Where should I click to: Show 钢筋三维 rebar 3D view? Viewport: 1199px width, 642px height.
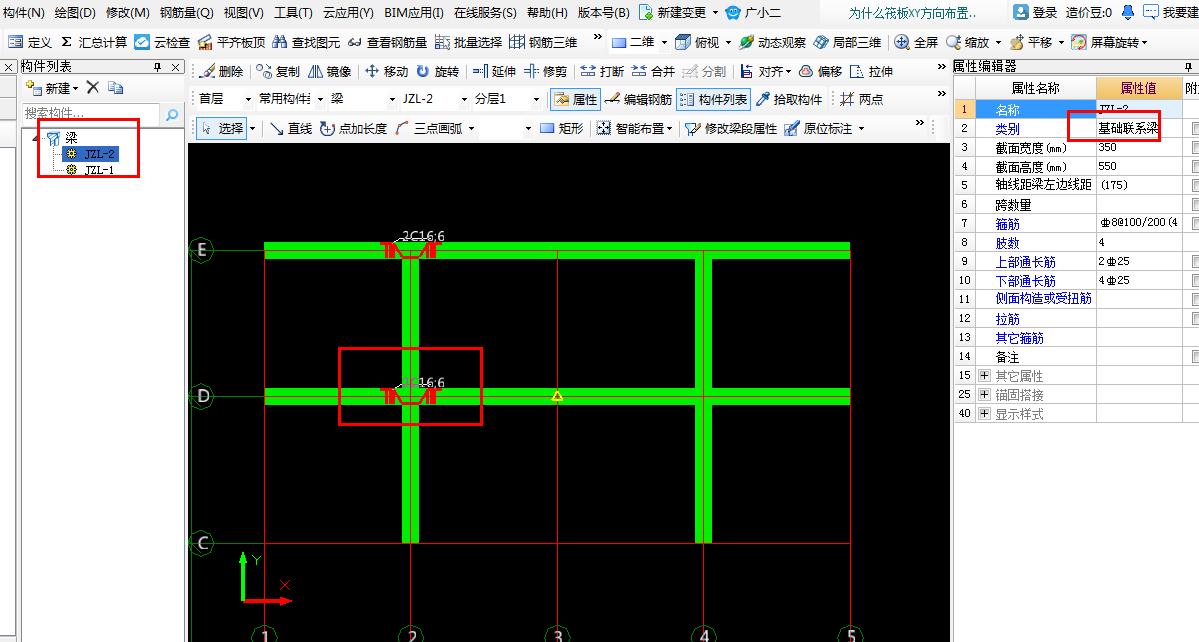click(543, 42)
